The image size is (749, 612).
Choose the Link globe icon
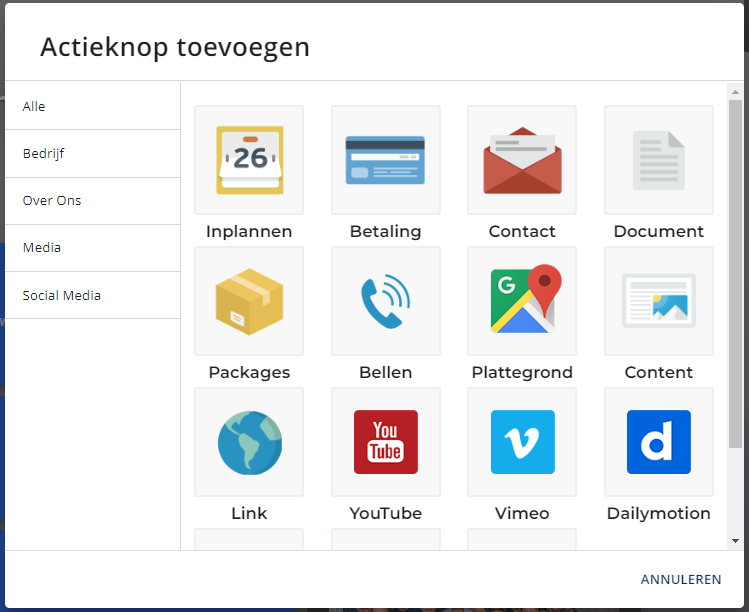coord(249,442)
